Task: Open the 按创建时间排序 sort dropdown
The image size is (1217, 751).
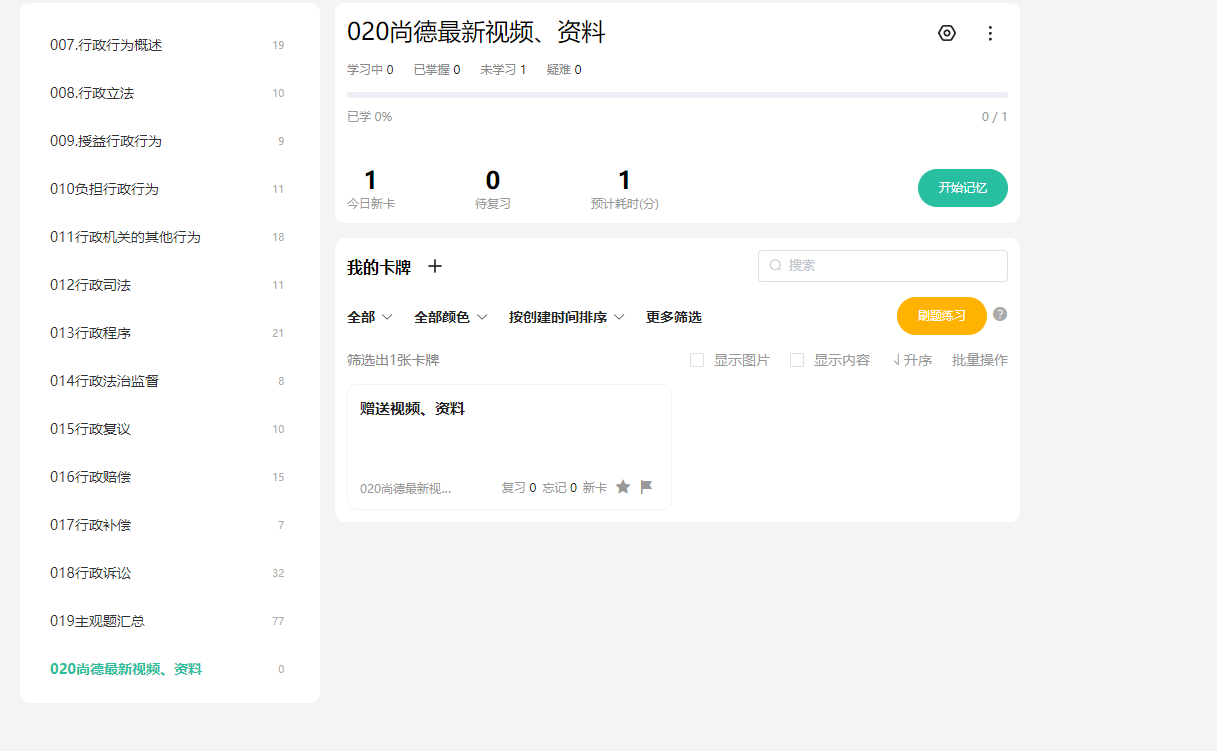Action: [x=567, y=317]
